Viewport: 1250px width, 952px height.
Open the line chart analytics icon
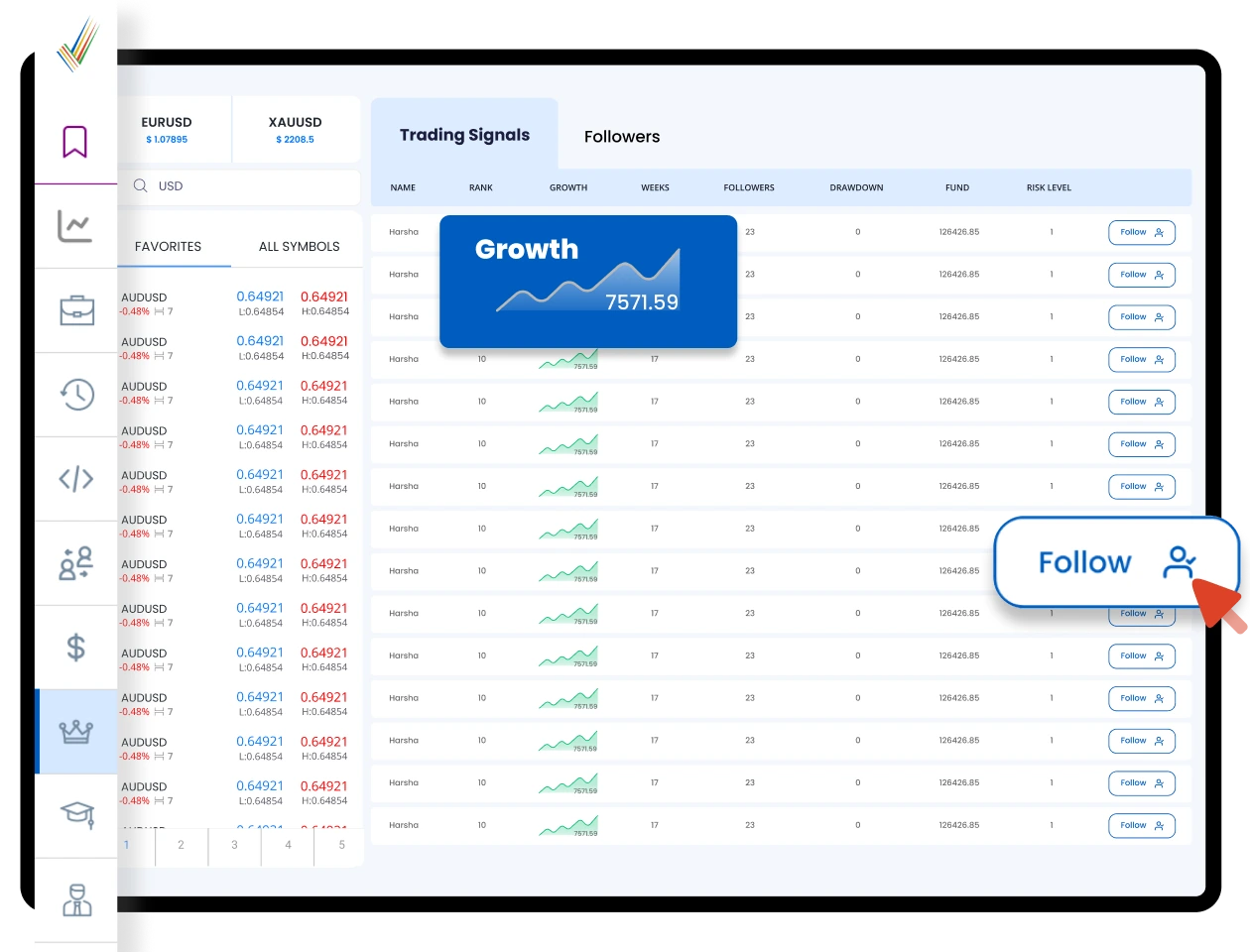tap(74, 226)
